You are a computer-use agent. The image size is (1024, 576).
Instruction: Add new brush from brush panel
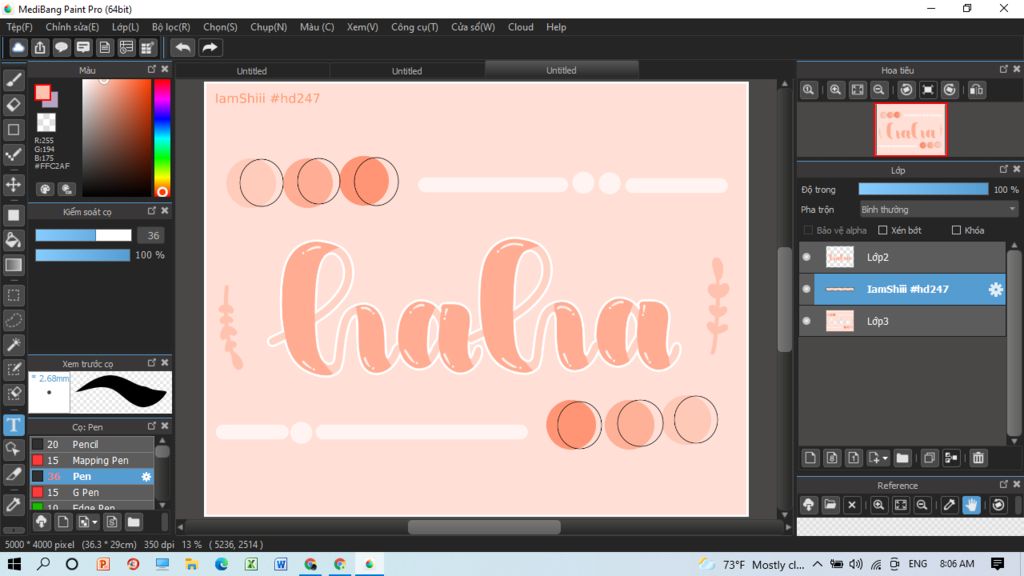coord(63,522)
